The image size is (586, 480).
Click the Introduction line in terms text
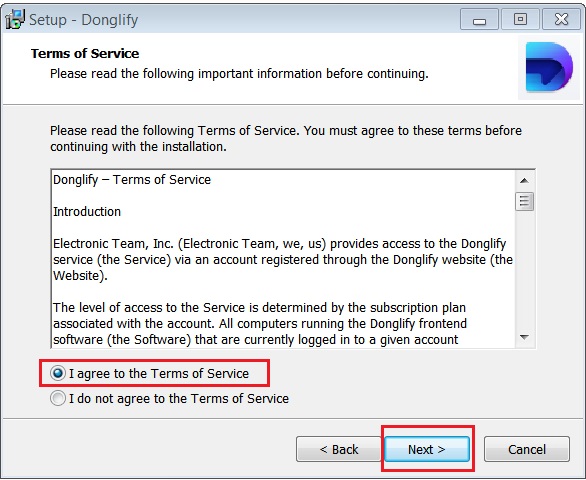click(87, 212)
